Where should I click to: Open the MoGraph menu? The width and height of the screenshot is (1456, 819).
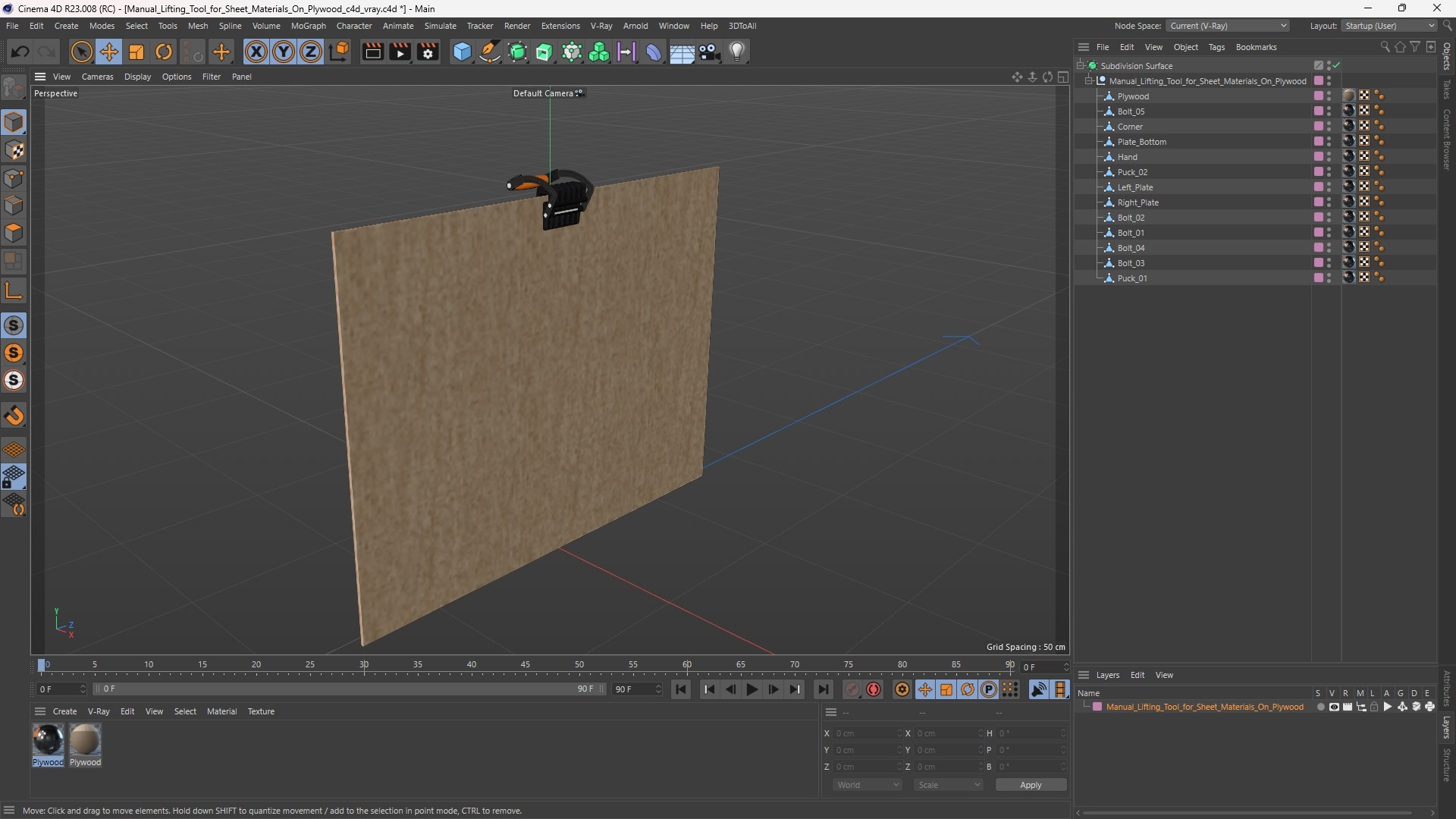[308, 26]
